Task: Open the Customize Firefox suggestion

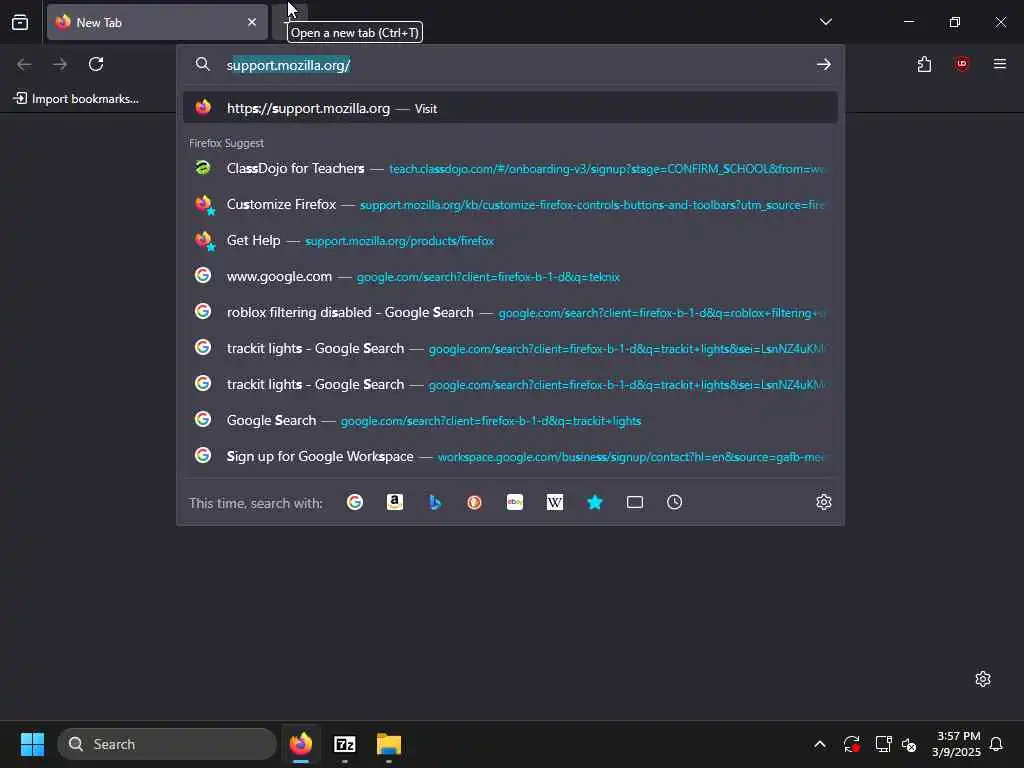Action: point(510,204)
